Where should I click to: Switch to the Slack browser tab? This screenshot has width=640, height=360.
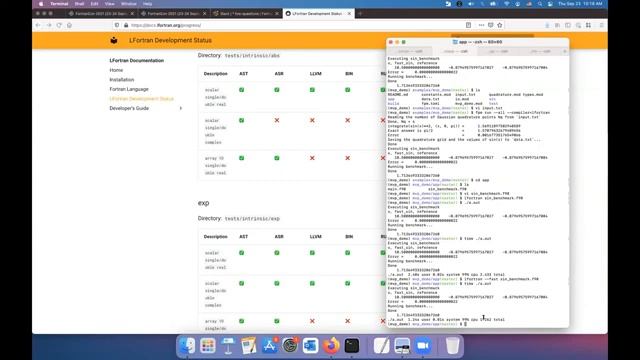coord(245,13)
